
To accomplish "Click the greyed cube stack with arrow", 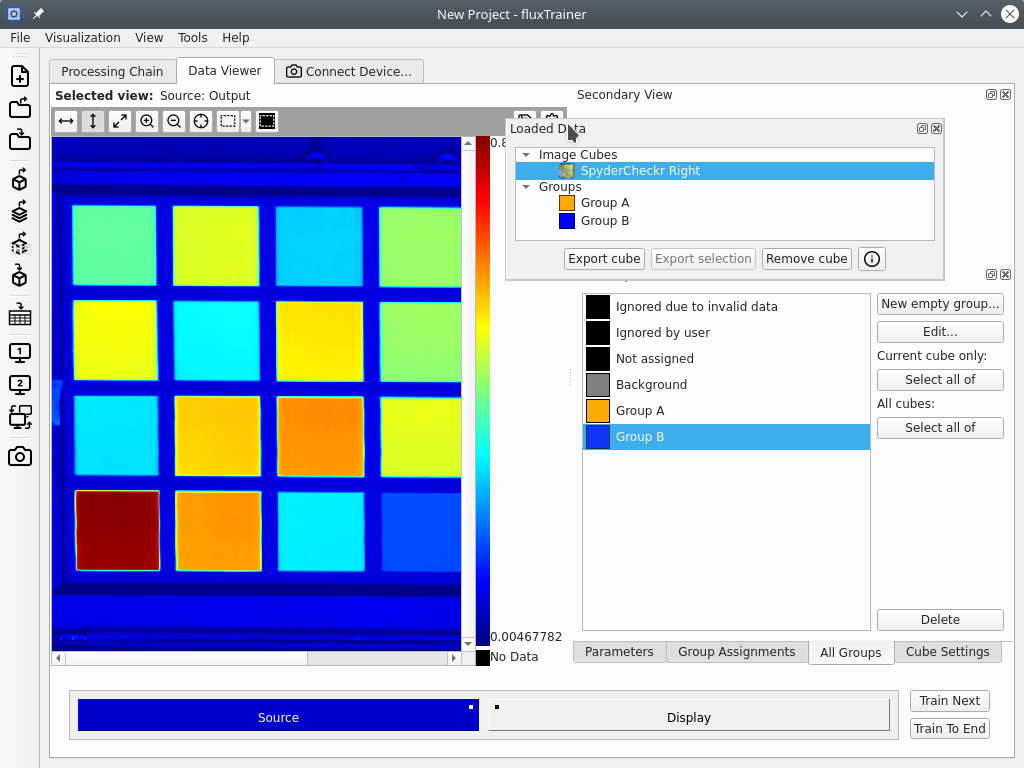I will (x=20, y=244).
